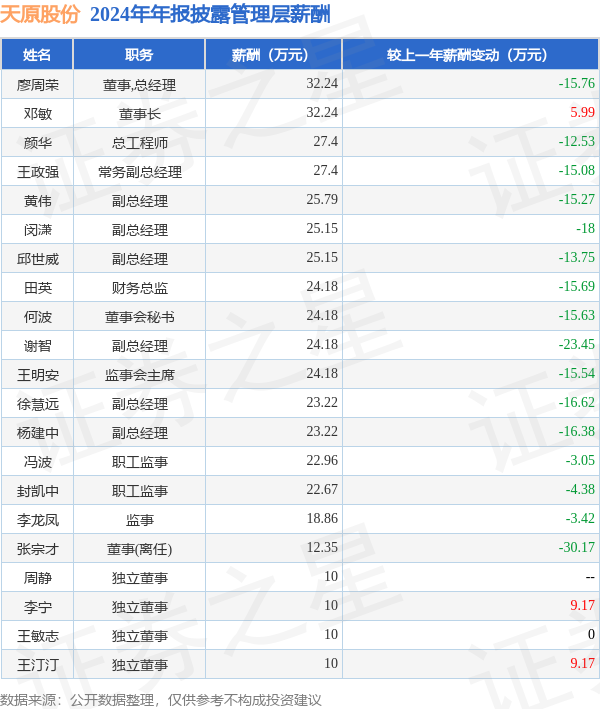
Task: Click the name 颜华
Action: (x=38, y=142)
